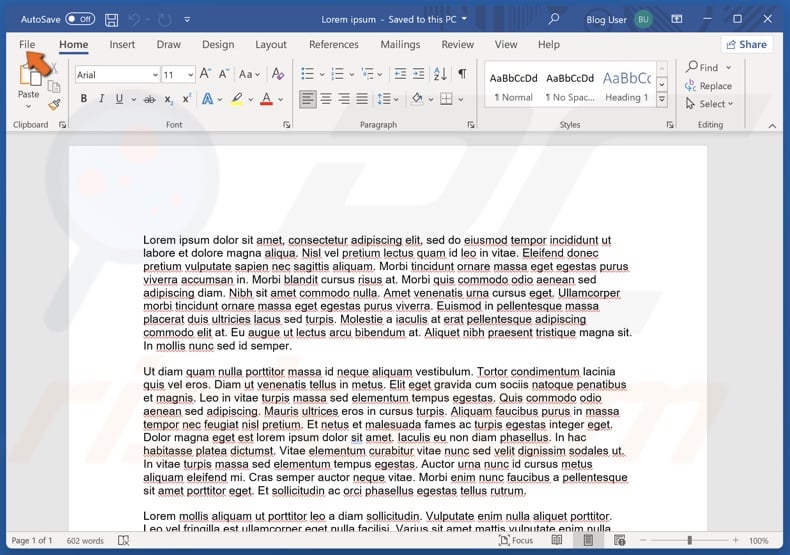Toggle Underline formatting
The width and height of the screenshot is (790, 555).
(119, 99)
